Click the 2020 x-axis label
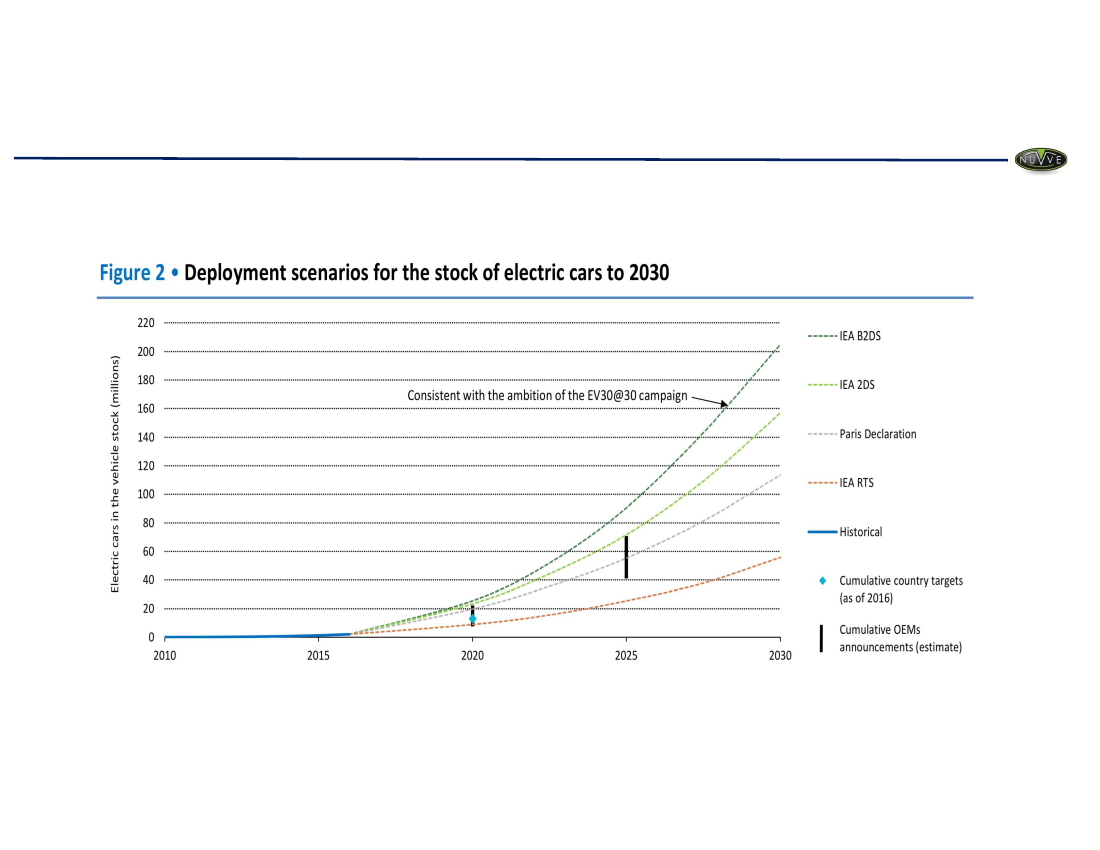The image size is (1100, 850). coord(472,655)
